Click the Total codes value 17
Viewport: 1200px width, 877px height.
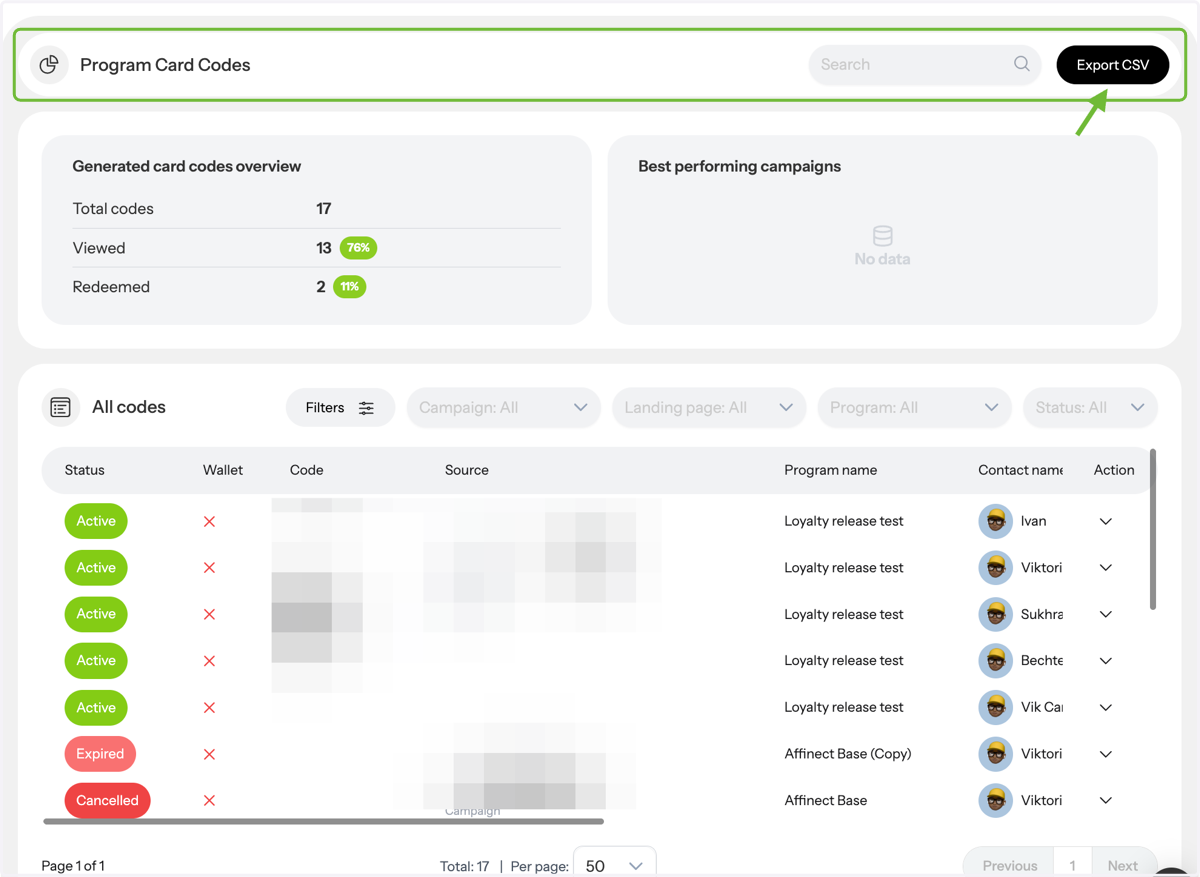coord(324,209)
